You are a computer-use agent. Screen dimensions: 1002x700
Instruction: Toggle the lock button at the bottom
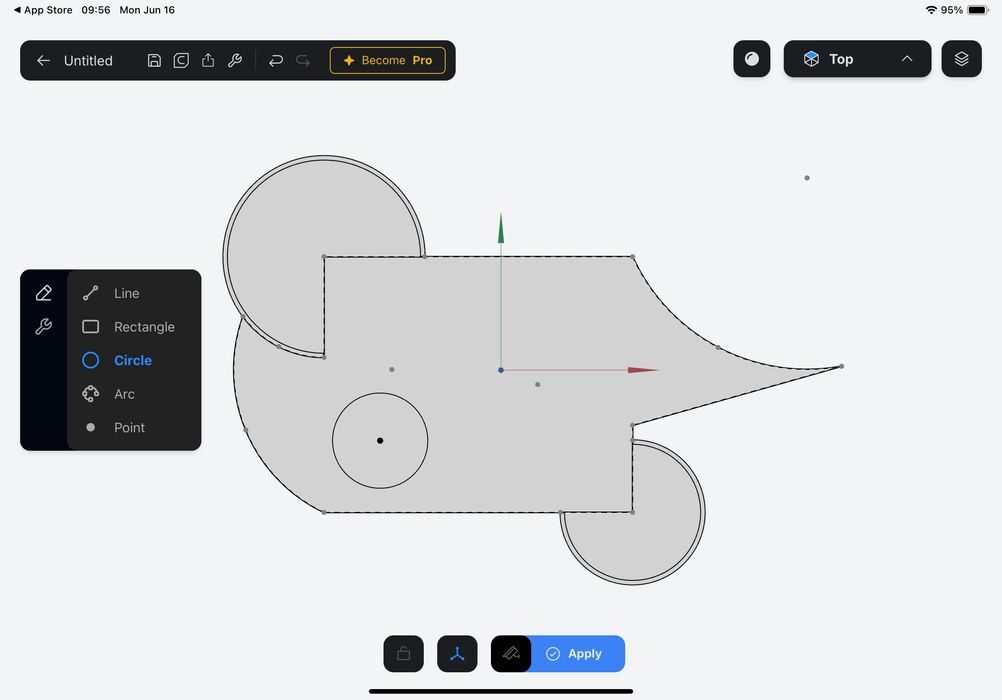click(403, 654)
